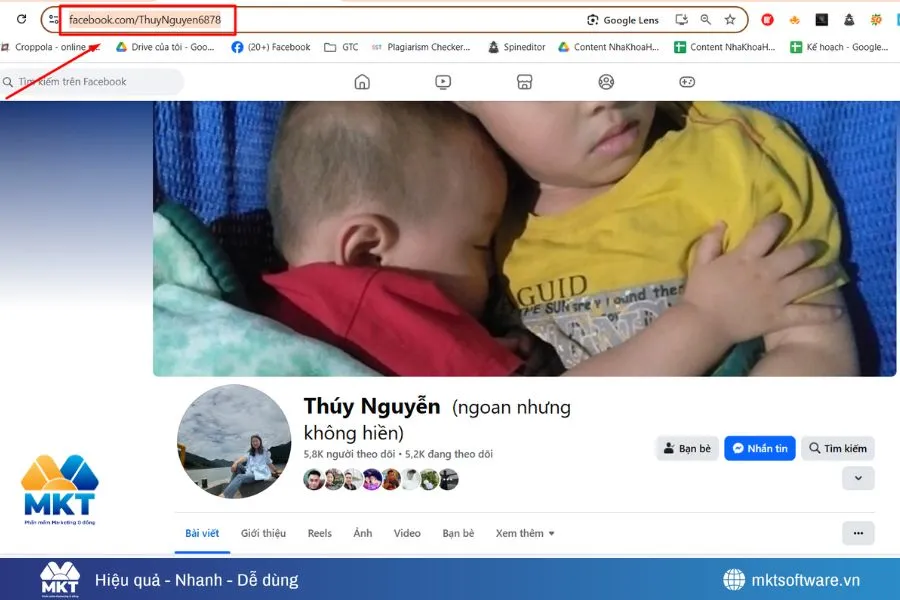
Task: Switch to the 'Giới thiệu' tab
Action: (x=262, y=533)
